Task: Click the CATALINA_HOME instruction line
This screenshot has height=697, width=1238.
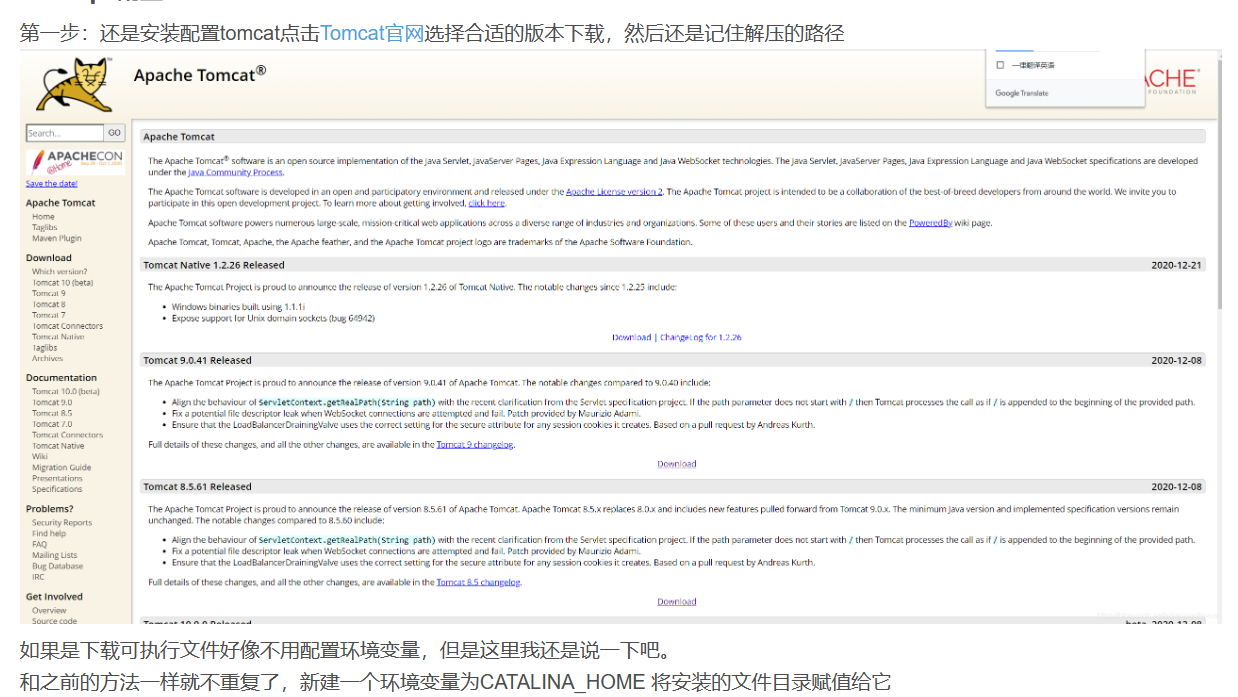Action: pyautogui.click(x=455, y=682)
